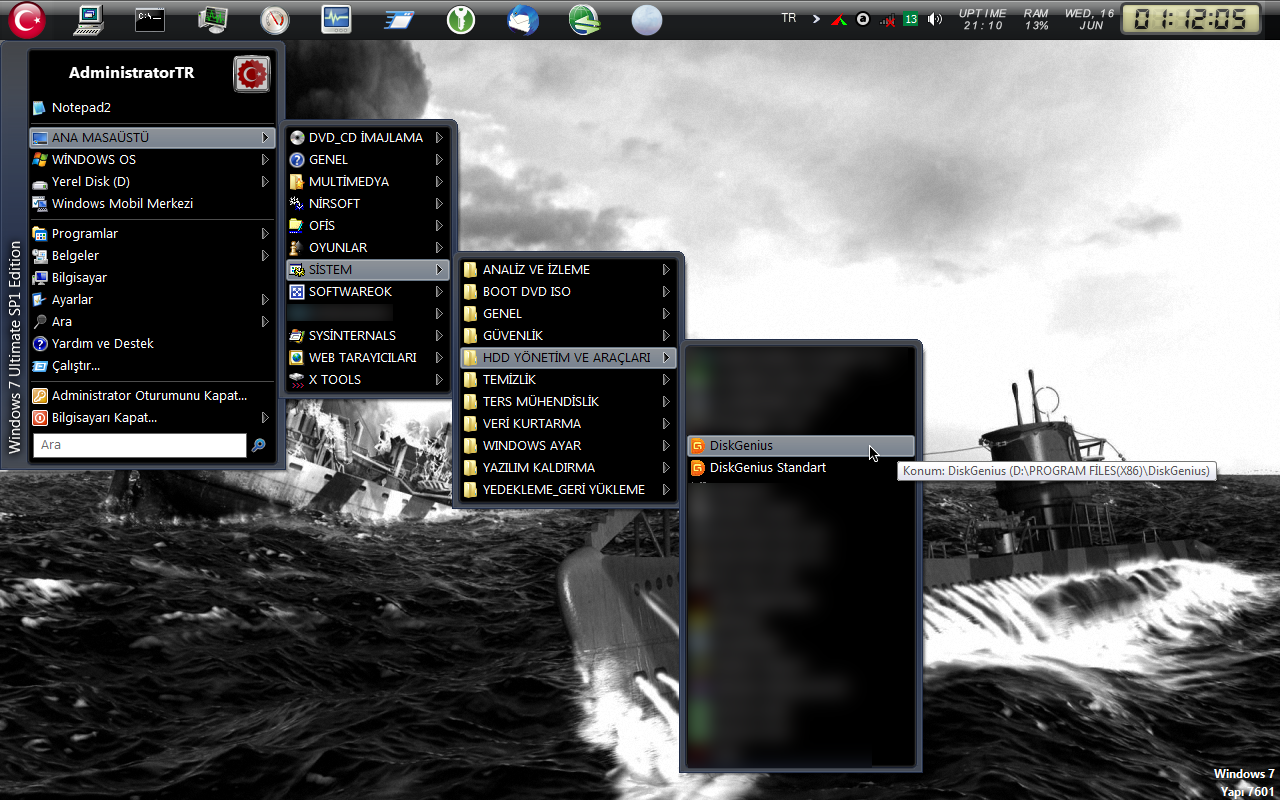Launch the green globe browser icon
The image size is (1280, 800).
click(585, 19)
